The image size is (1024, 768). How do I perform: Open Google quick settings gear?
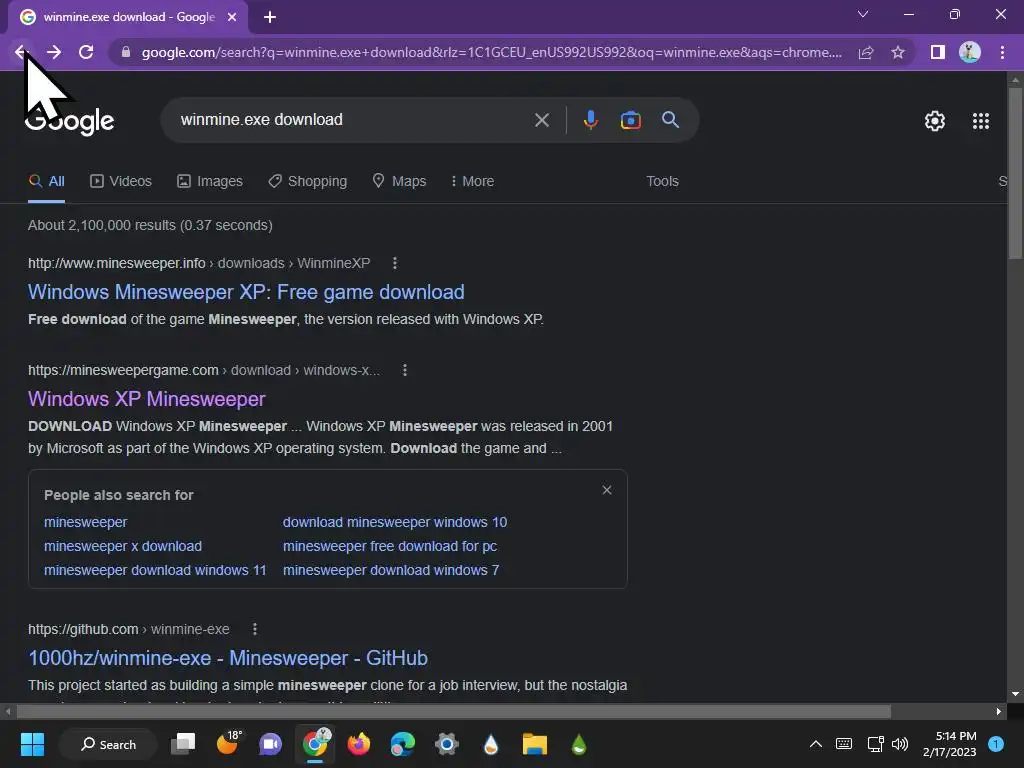click(x=935, y=121)
